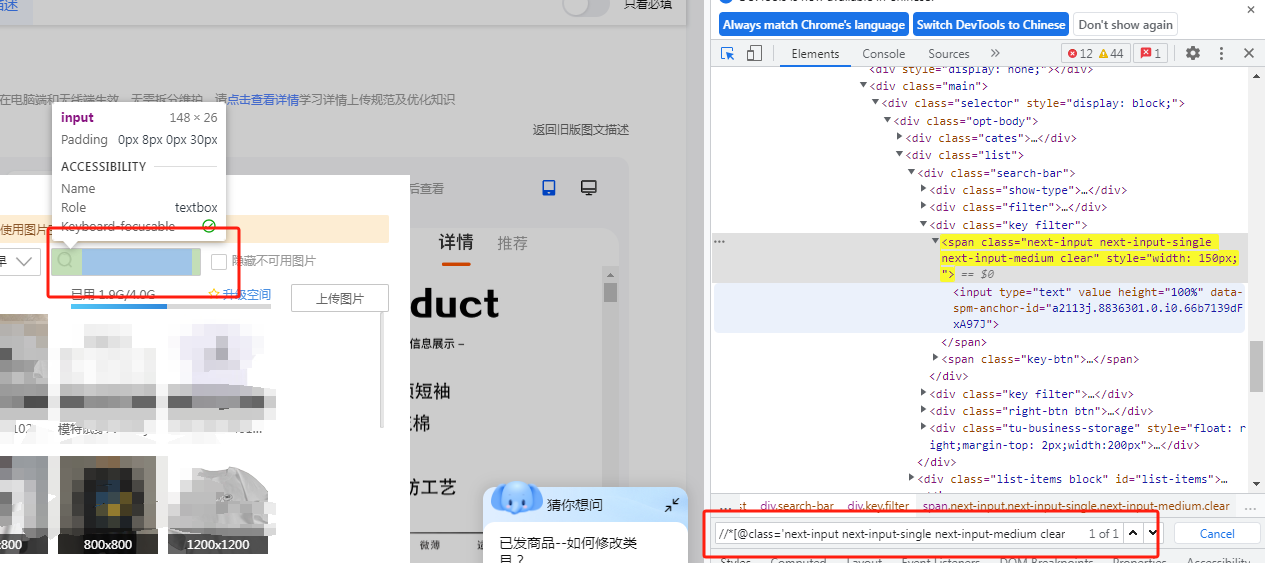Viewport: 1265px width, 563px height.
Task: Click the Don't show again button
Action: (x=1125, y=25)
